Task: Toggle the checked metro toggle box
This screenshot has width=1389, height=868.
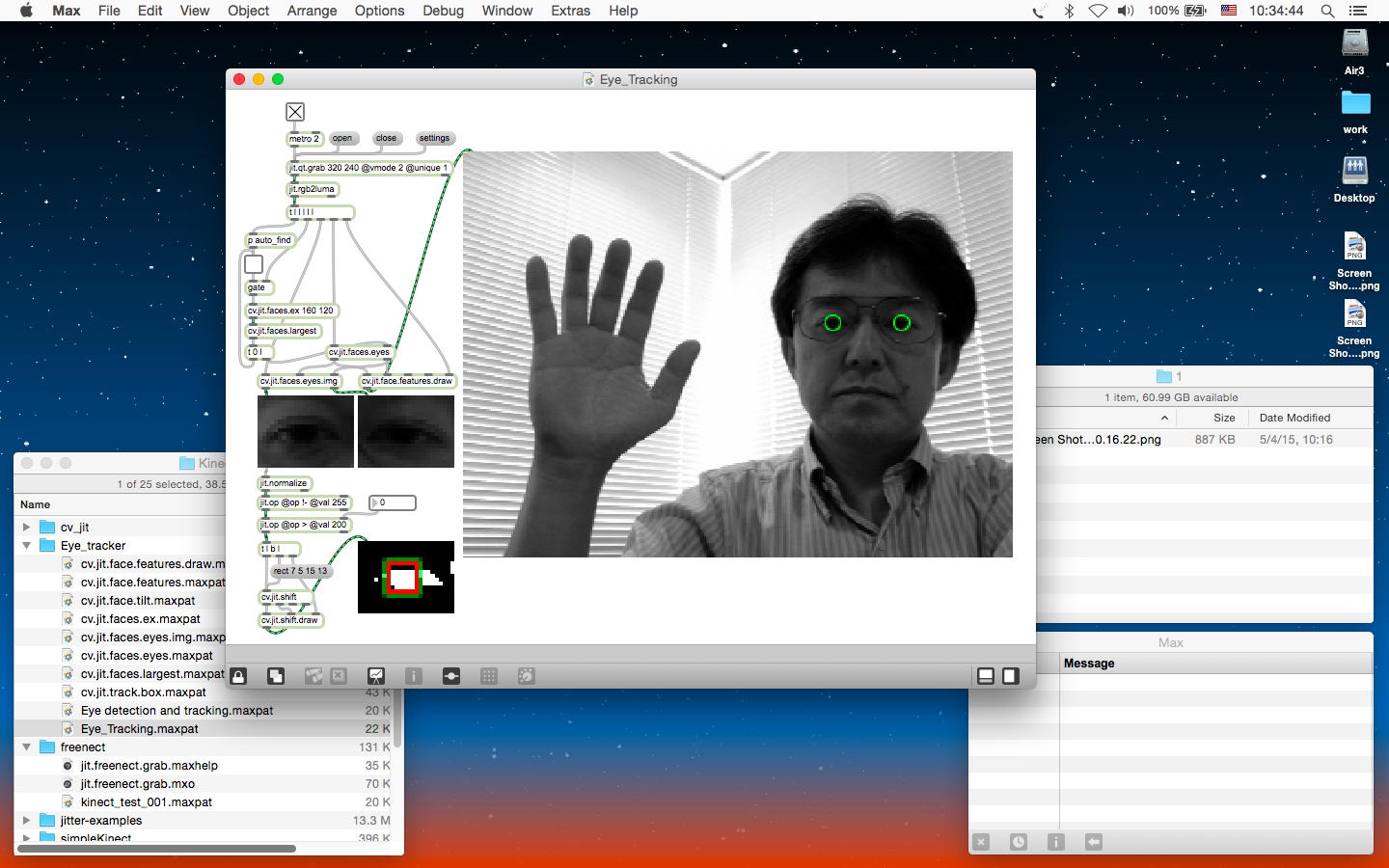Action: (295, 112)
